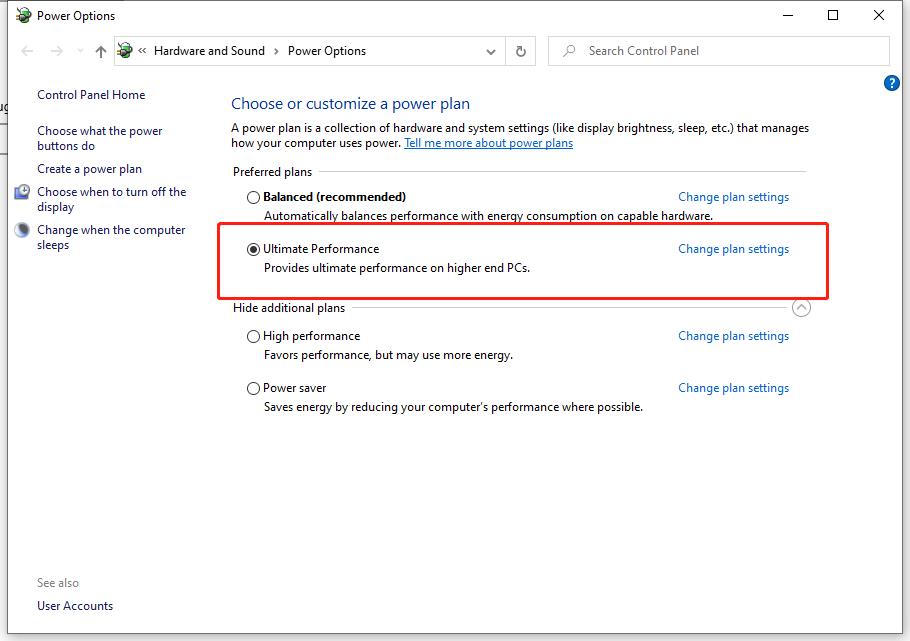Image resolution: width=910 pixels, height=641 pixels.
Task: Click the Forward navigation arrow
Action: coord(56,51)
